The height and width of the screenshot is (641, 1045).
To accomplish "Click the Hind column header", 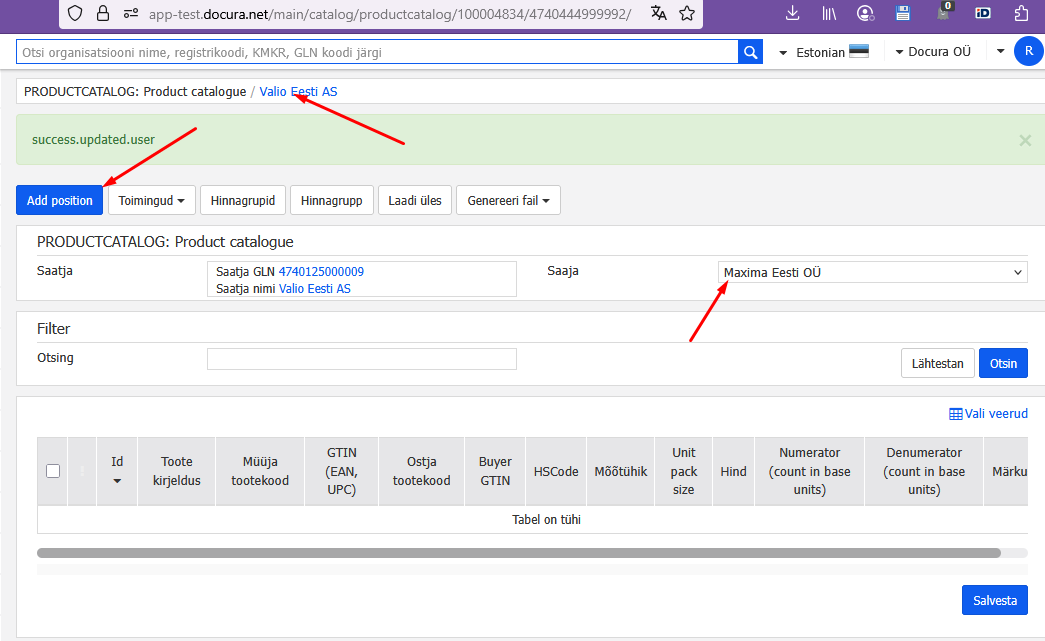I will pyautogui.click(x=733, y=471).
